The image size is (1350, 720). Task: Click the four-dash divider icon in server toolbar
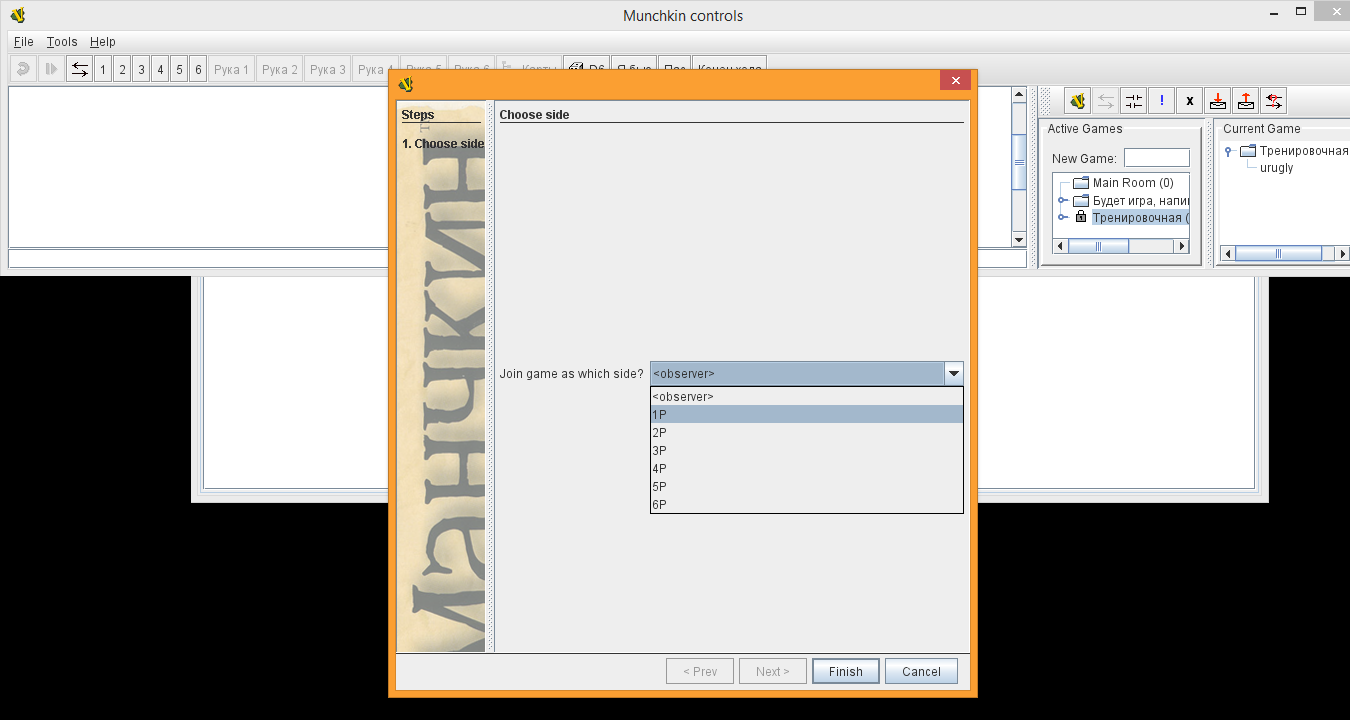[1133, 101]
